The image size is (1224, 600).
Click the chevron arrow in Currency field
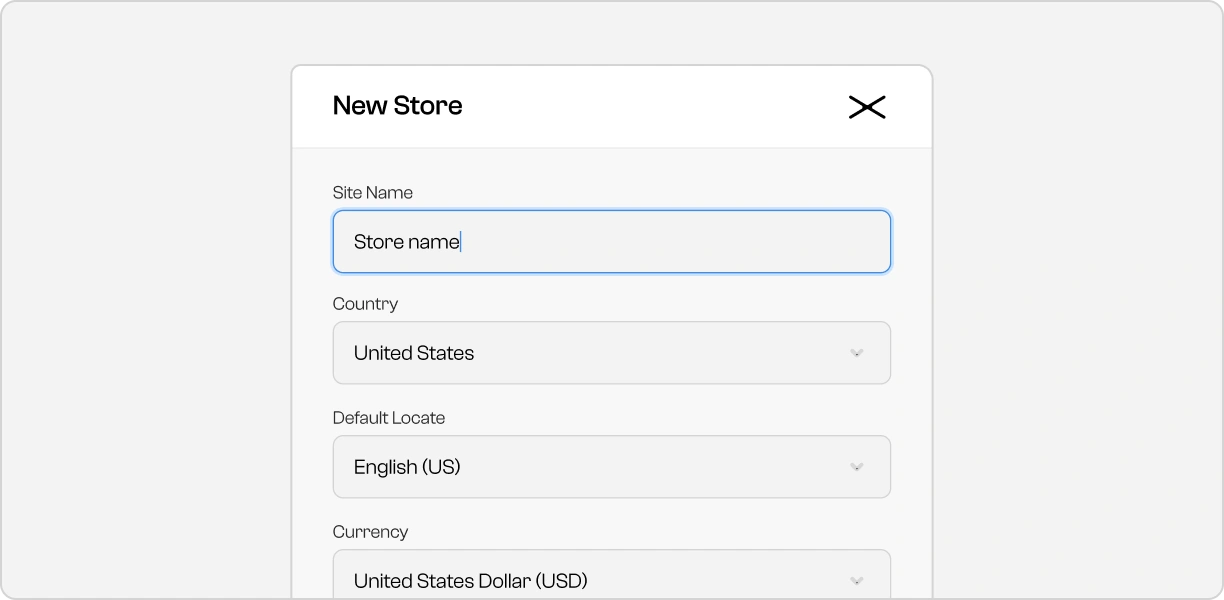coord(856,580)
